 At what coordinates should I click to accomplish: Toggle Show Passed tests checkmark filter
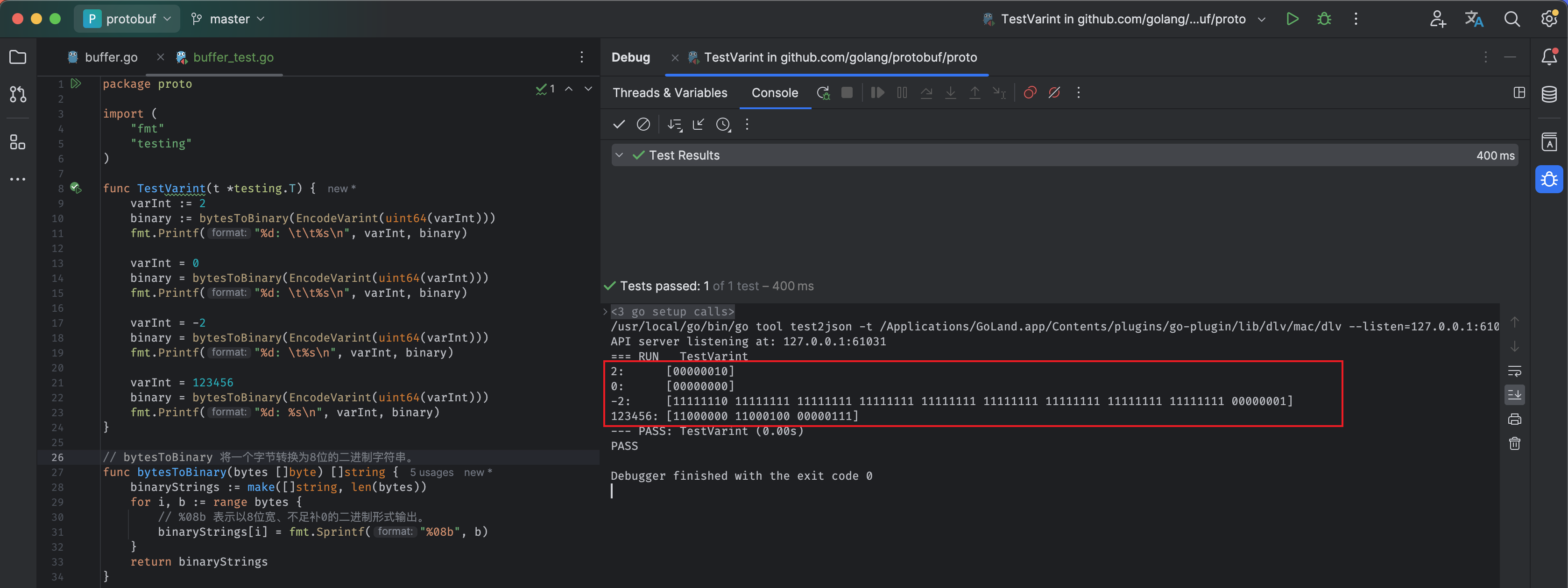pyautogui.click(x=619, y=125)
